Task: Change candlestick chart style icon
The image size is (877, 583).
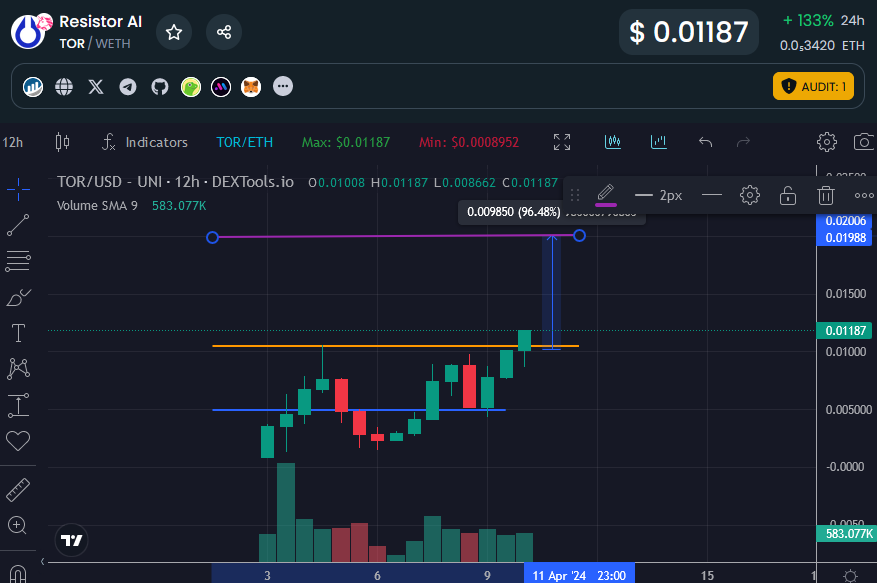Action: [x=63, y=142]
